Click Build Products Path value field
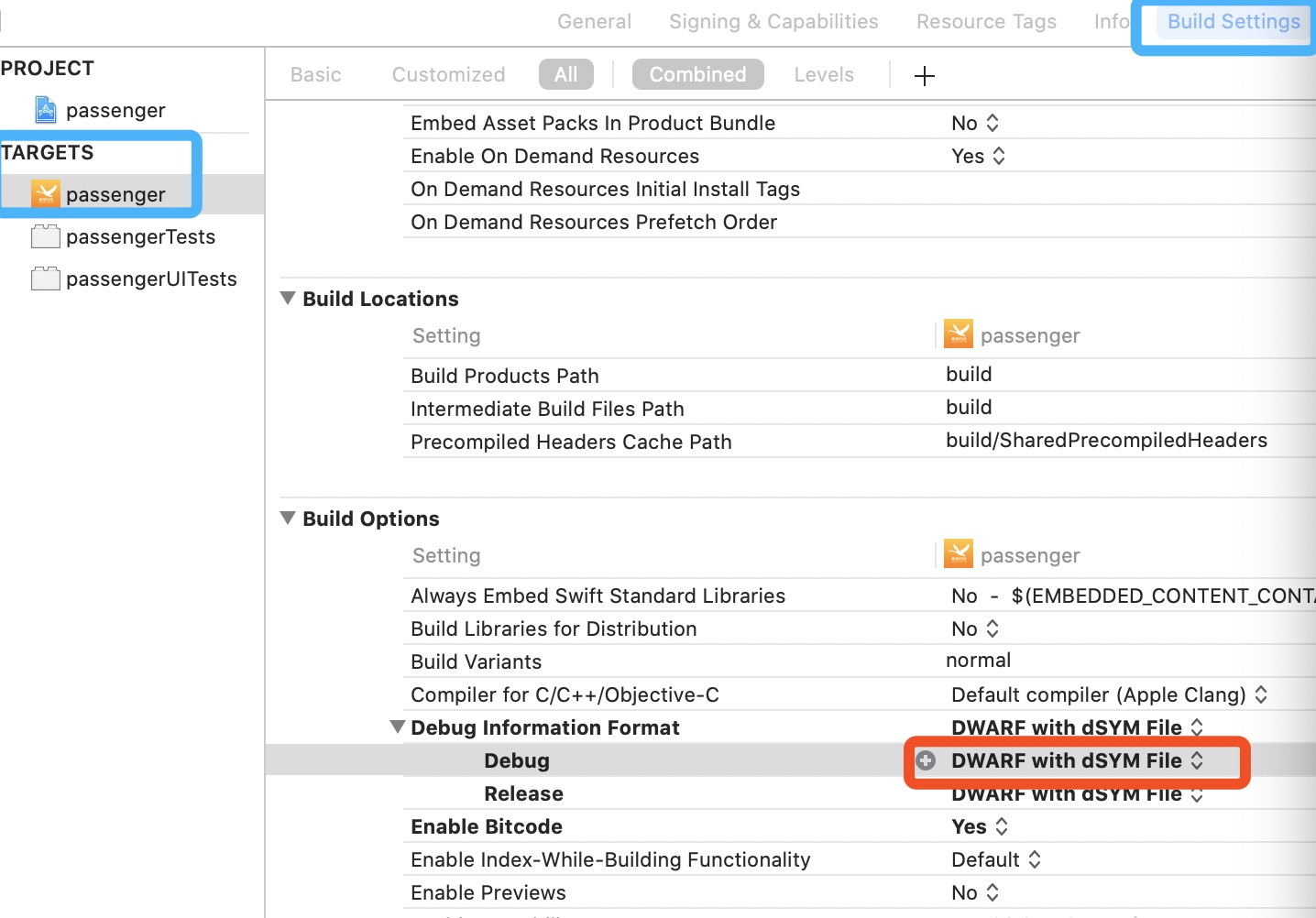This screenshot has height=918, width=1316. (969, 375)
